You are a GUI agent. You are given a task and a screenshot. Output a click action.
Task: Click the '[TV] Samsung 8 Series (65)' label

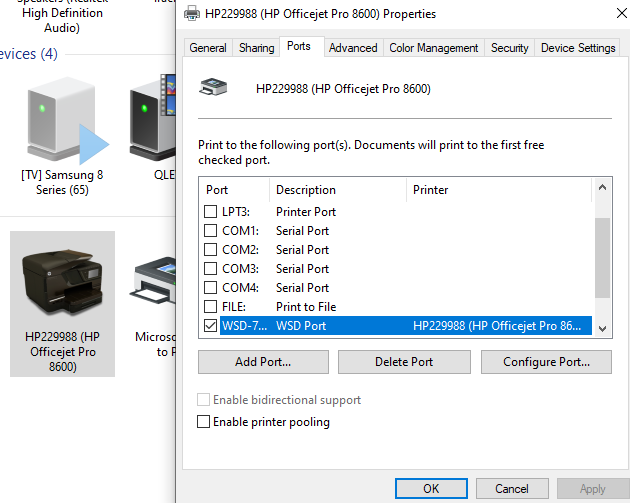[62, 182]
